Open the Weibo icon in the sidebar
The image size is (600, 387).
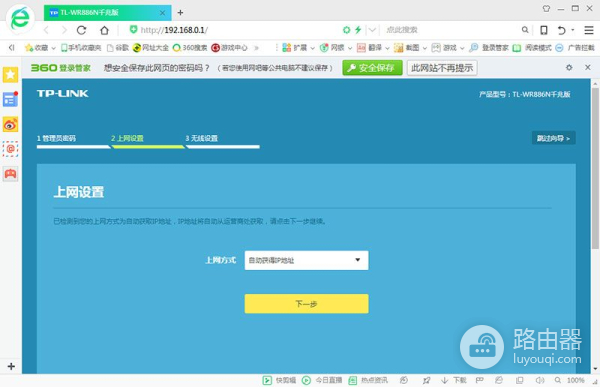(x=10, y=124)
